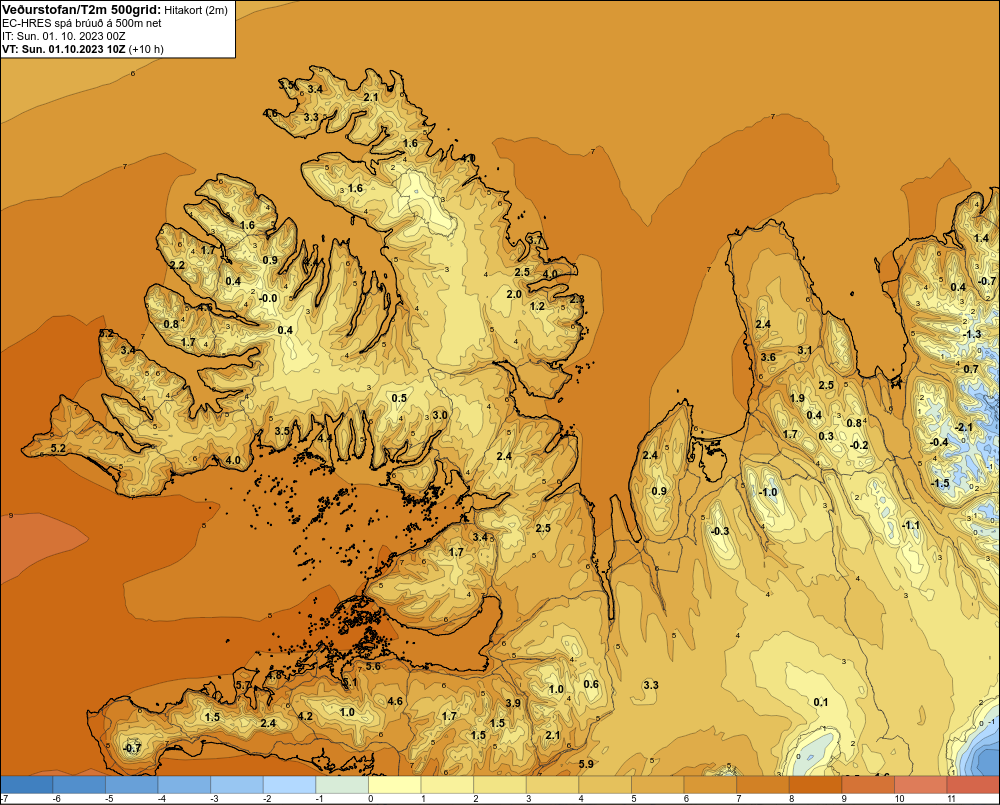Click the legend tick label 11
The height and width of the screenshot is (805, 1000).
tap(951, 799)
